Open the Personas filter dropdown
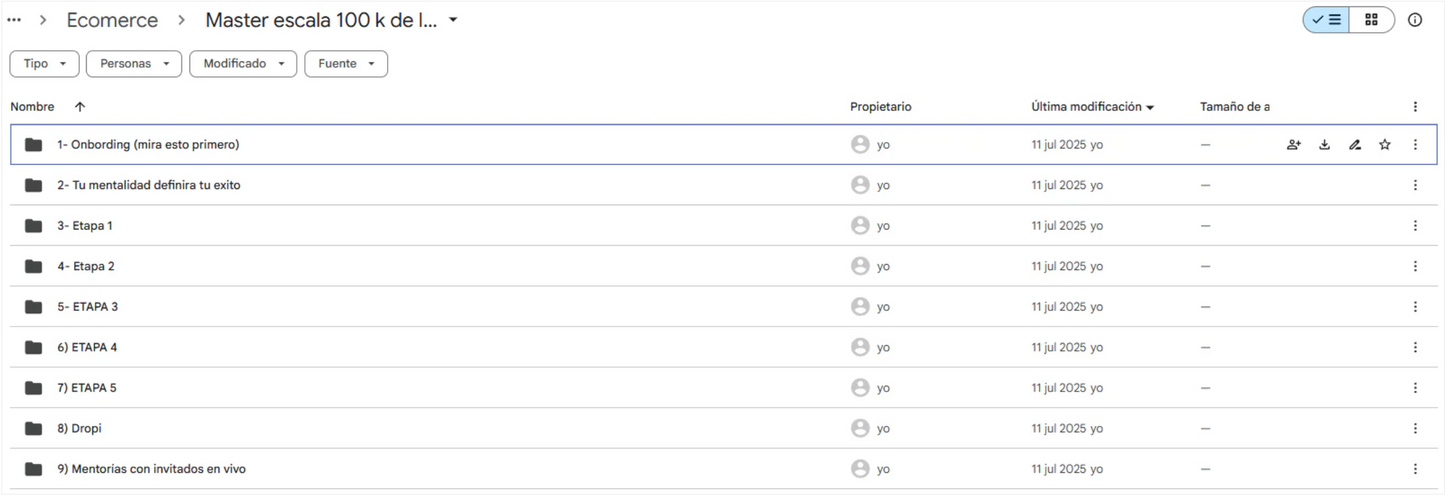1445x496 pixels. click(134, 64)
